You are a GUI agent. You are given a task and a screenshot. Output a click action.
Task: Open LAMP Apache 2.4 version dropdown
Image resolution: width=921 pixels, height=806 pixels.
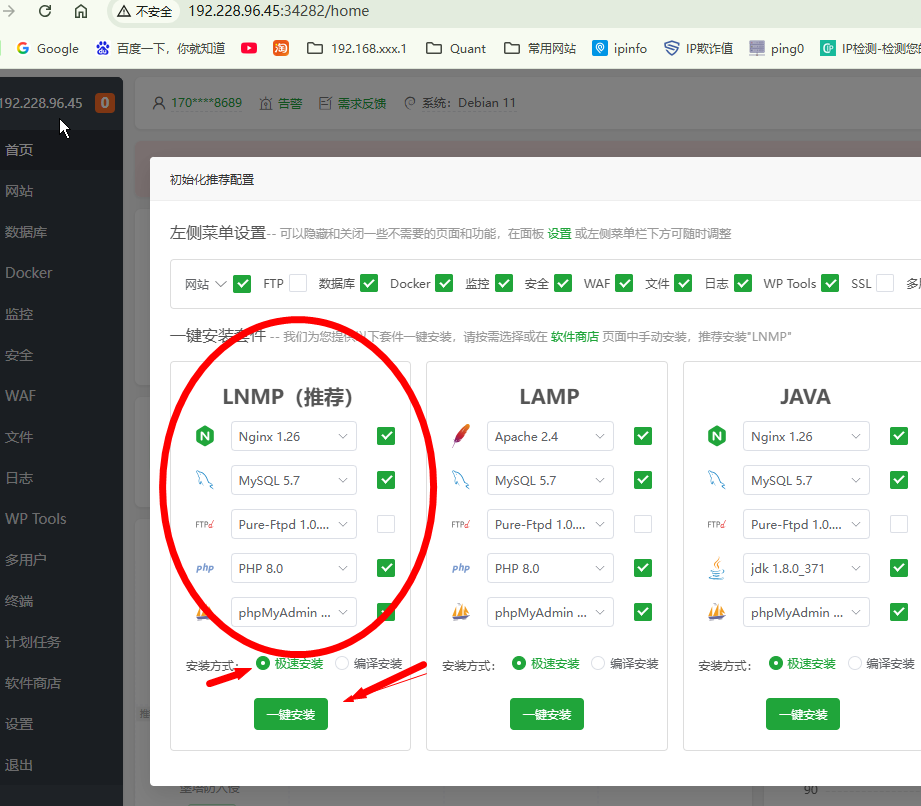point(550,436)
